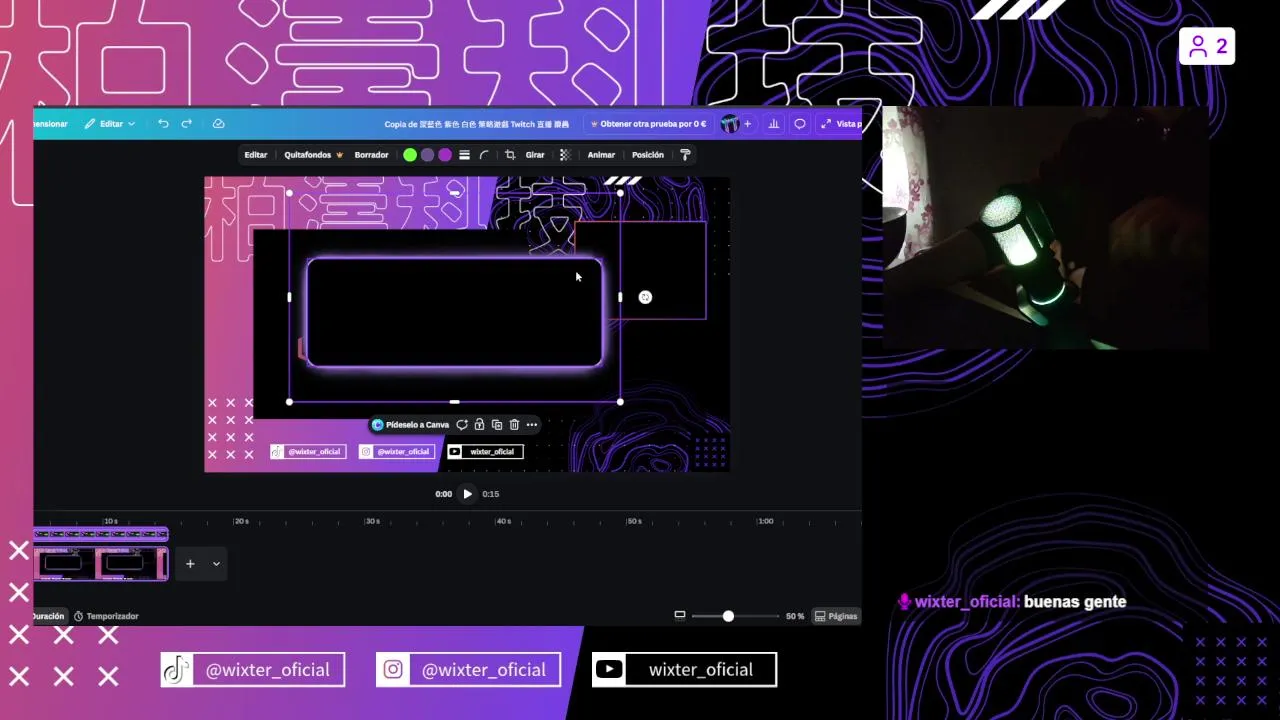The width and height of the screenshot is (1280, 720).
Task: Click the copy style paint roller icon
Action: (x=685, y=155)
